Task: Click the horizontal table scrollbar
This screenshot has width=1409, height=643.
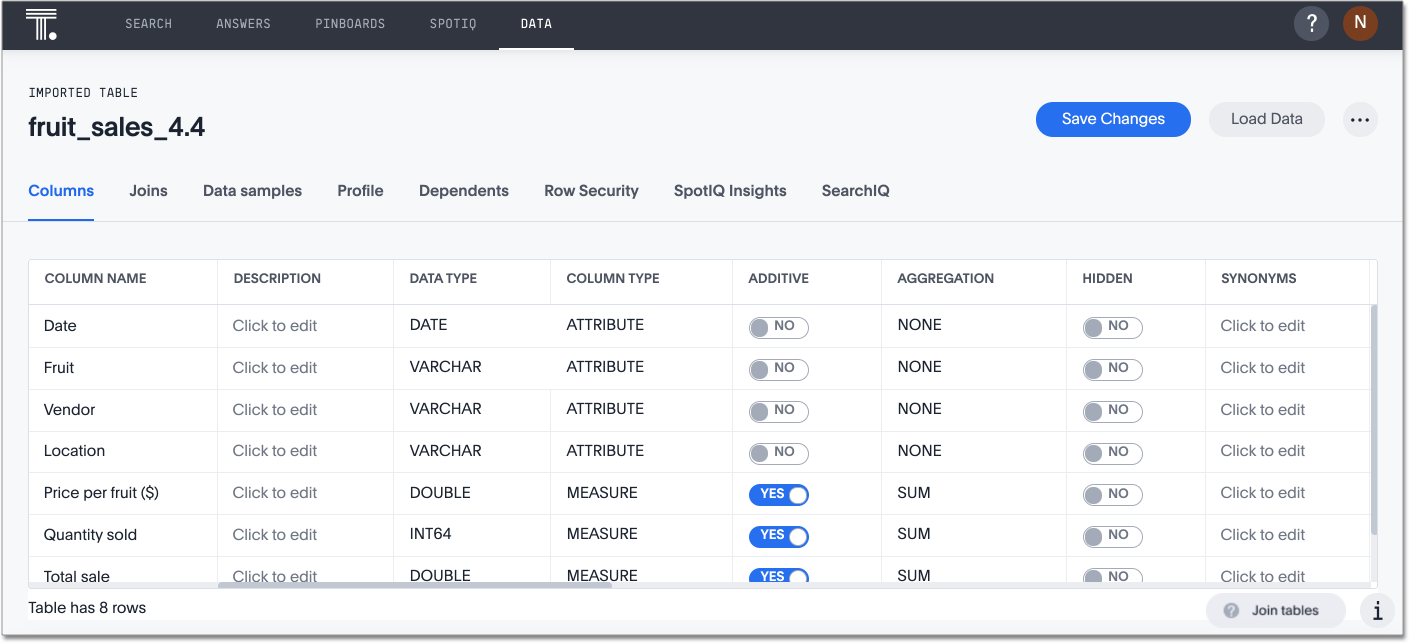Action: click(x=414, y=585)
